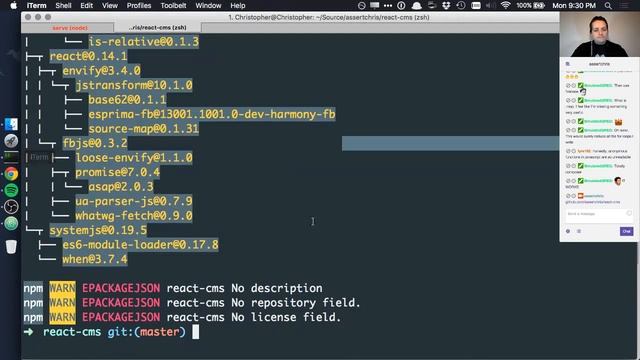Open Spotlight search magnifier
The width and height of the screenshot is (640, 360).
608,5
